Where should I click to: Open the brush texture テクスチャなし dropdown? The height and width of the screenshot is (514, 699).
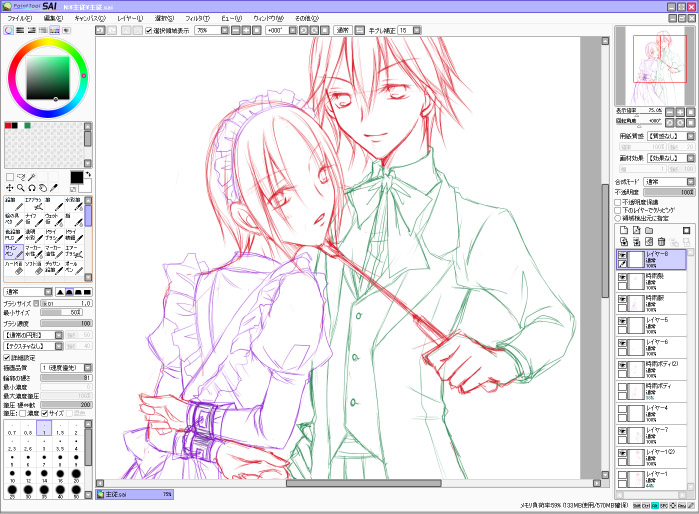[x=59, y=346]
